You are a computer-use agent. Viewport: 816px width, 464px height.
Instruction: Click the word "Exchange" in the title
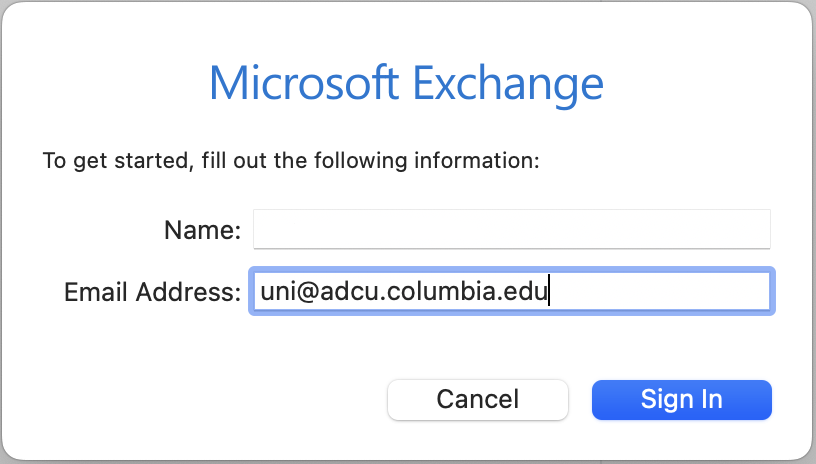(x=508, y=84)
